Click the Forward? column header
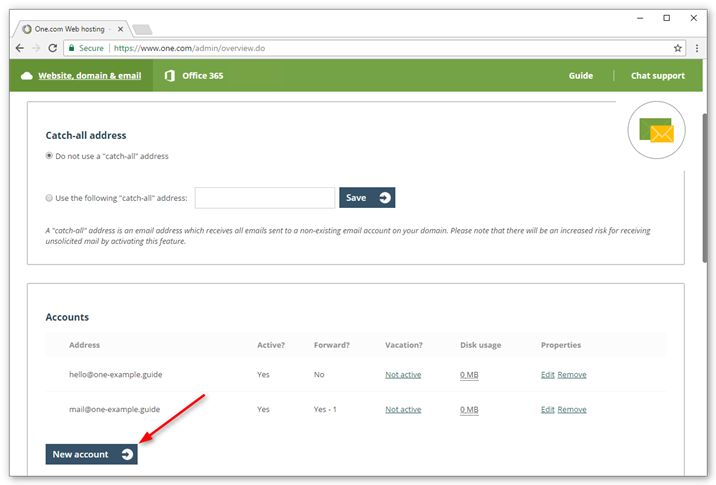The height and width of the screenshot is (485, 716). 332,345
